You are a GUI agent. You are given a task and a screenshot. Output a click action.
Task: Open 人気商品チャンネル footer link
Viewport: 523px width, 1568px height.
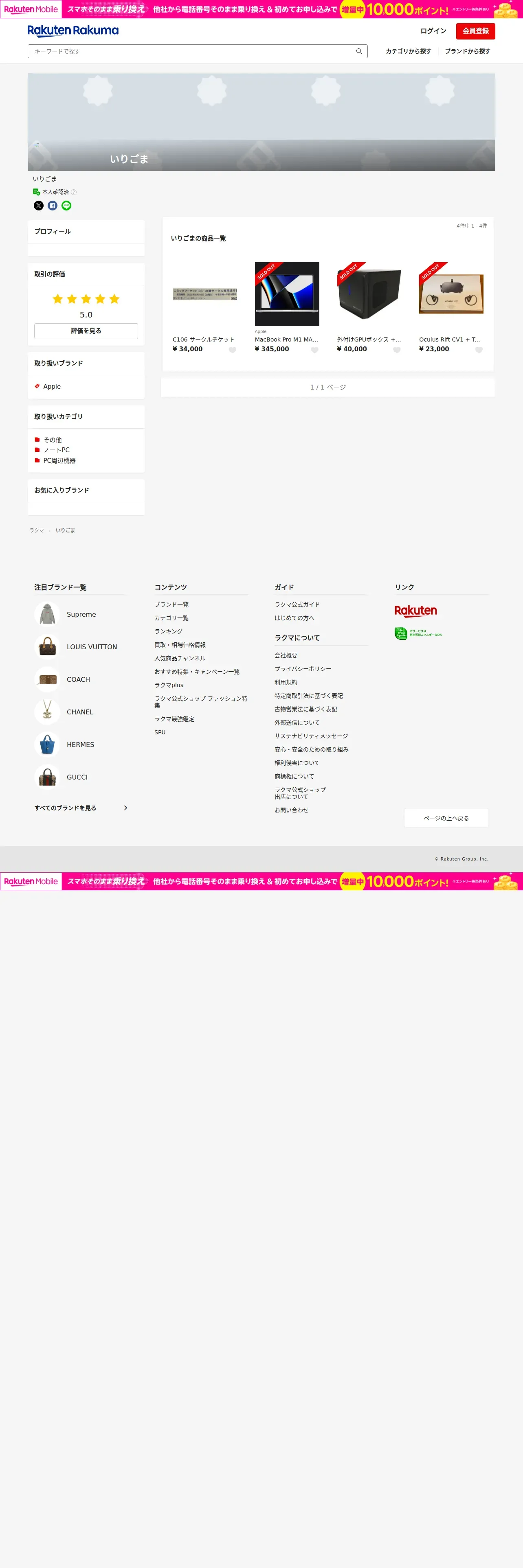tap(180, 658)
